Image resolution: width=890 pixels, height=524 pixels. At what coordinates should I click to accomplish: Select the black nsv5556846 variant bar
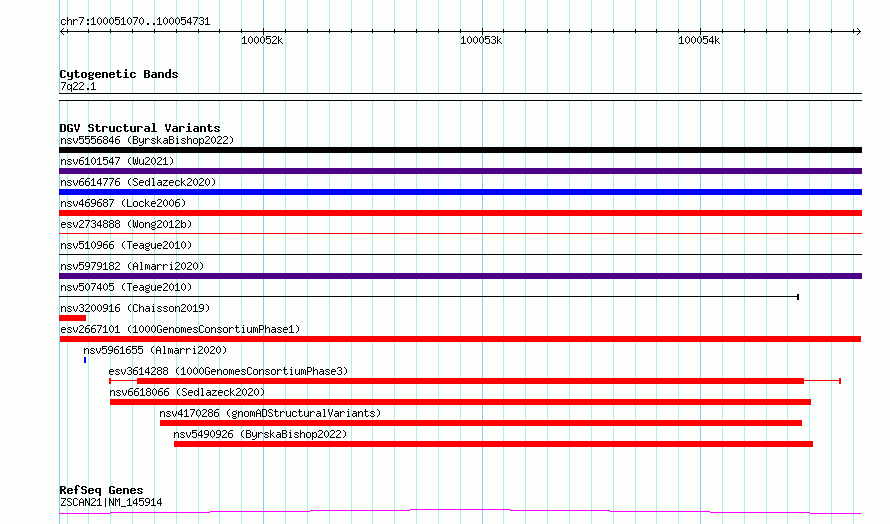coord(460,150)
